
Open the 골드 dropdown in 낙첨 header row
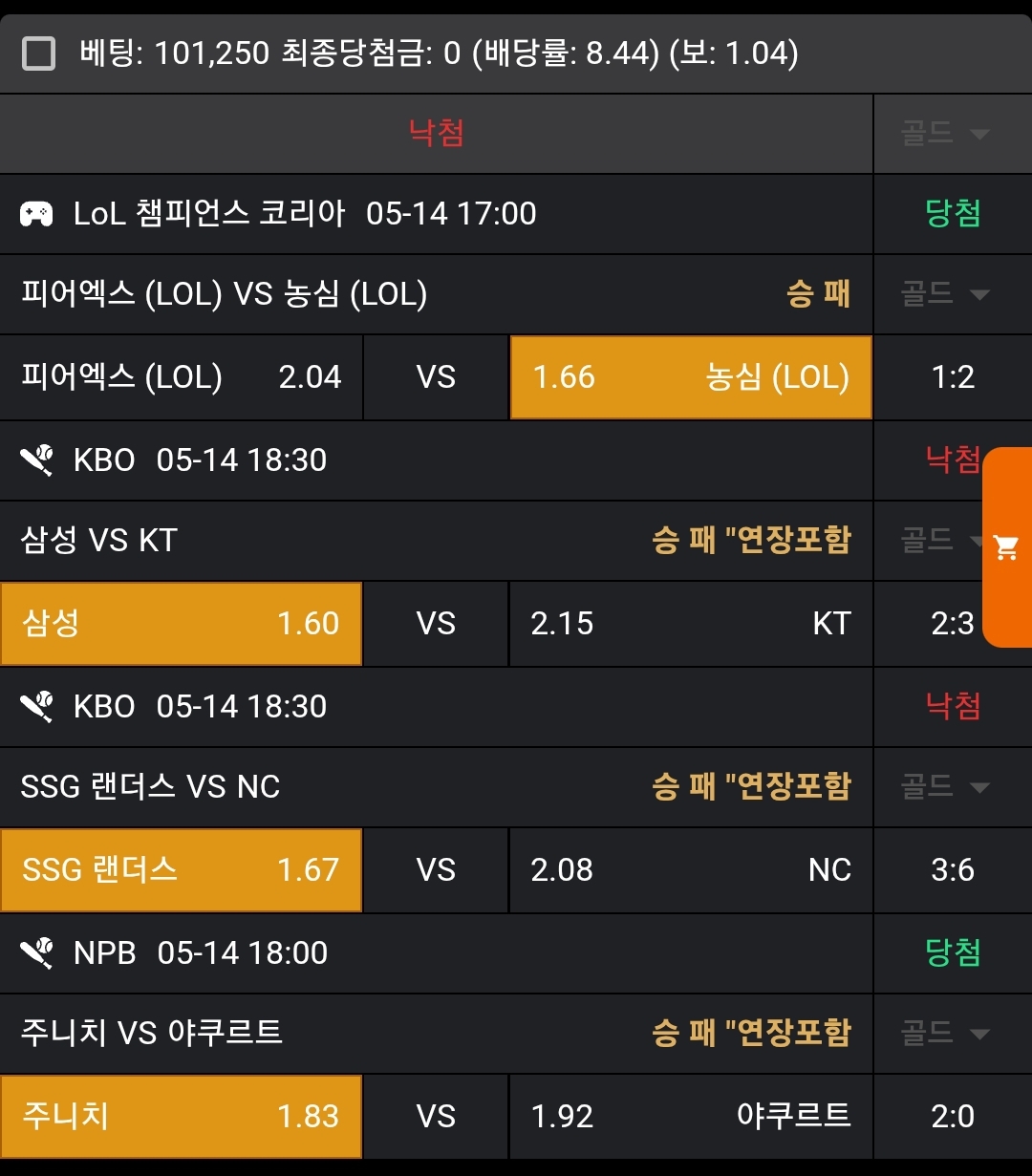click(x=944, y=134)
